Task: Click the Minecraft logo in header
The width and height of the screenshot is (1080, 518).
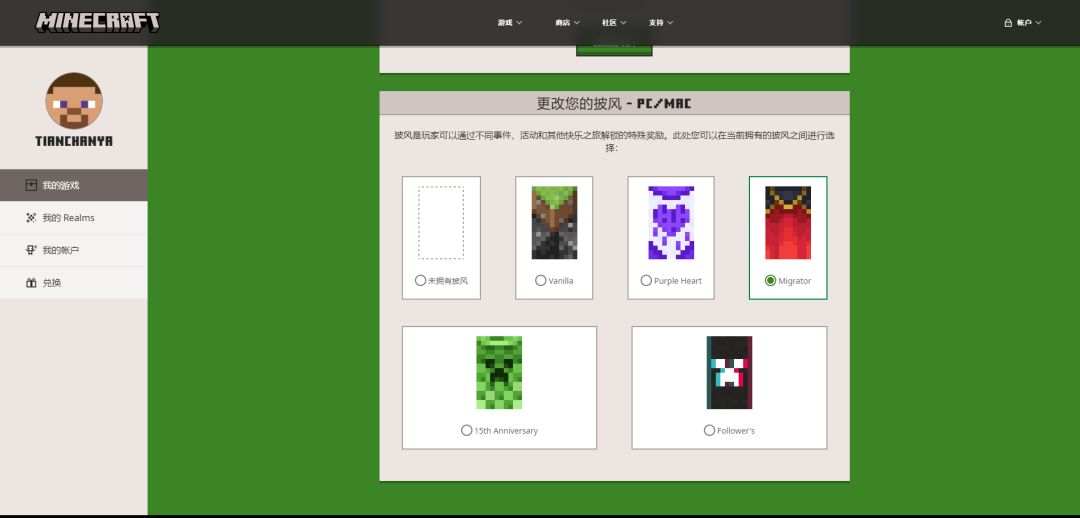Action: [x=98, y=22]
